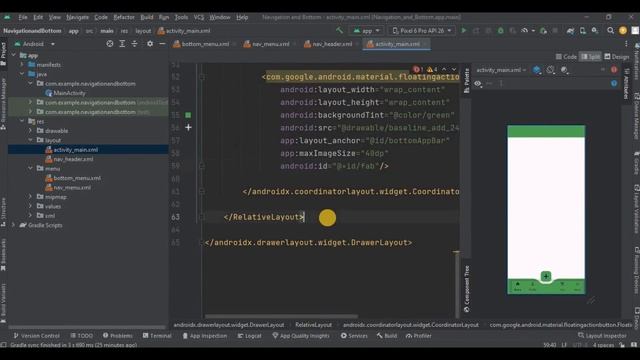Toggle the Structure side tab

[x=3, y=212]
